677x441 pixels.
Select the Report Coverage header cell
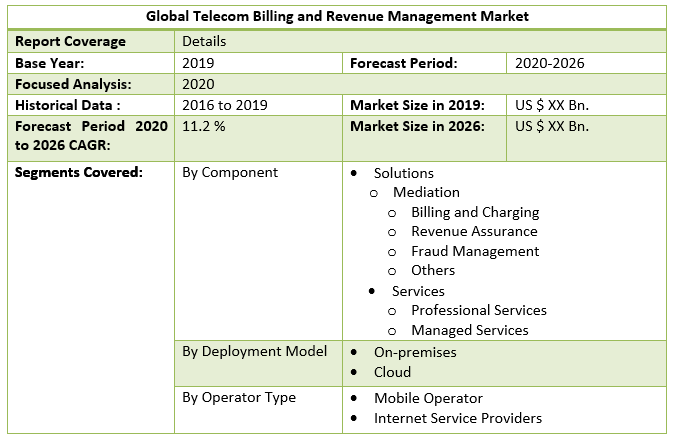point(70,42)
